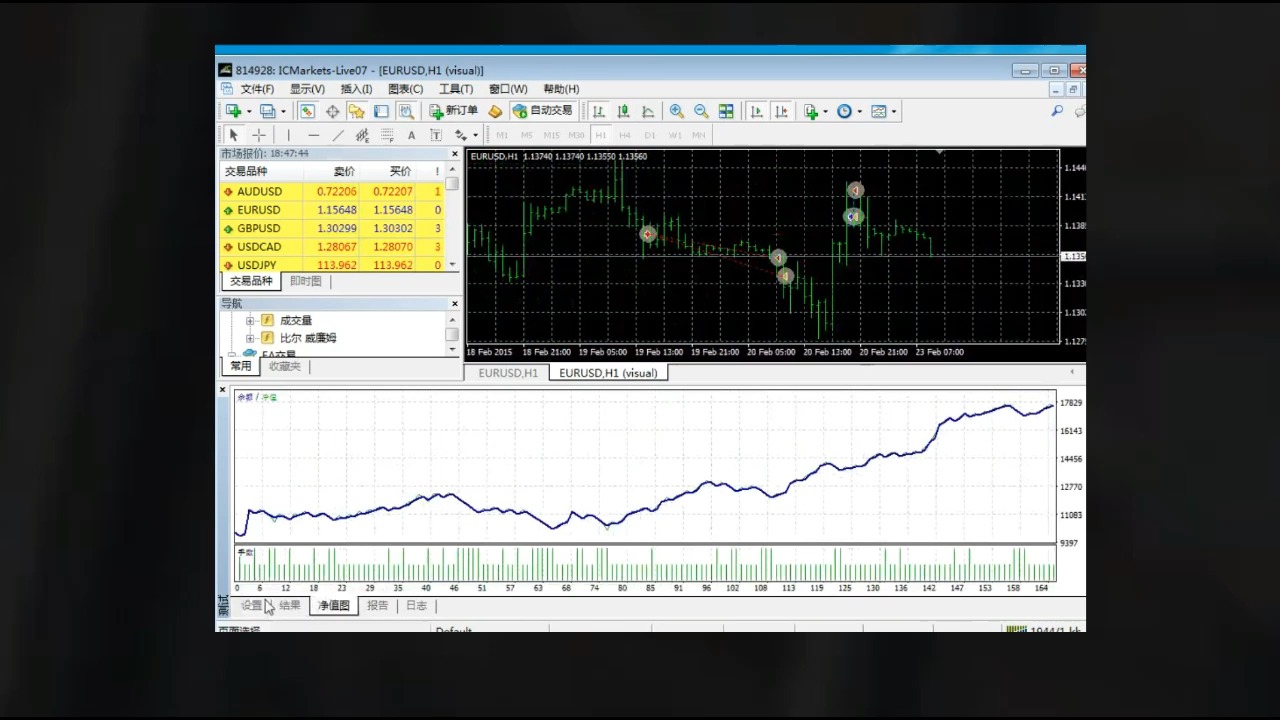Open the indicators dropdown arrow
The image size is (1280, 720).
click(825, 112)
